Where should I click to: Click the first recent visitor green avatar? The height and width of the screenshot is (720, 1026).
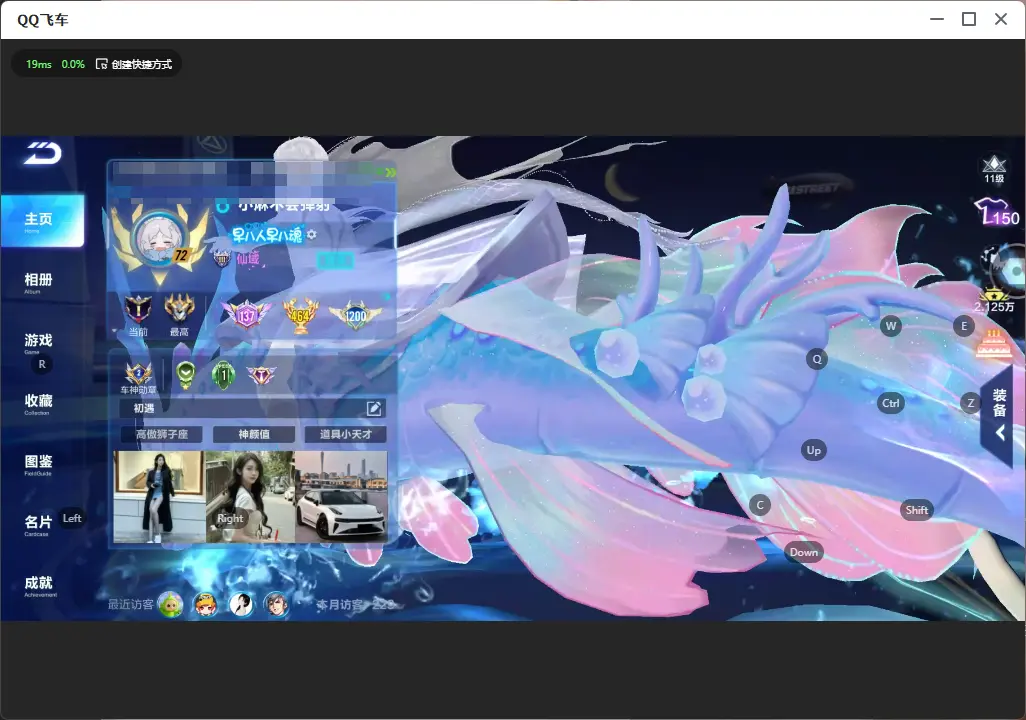[x=171, y=604]
